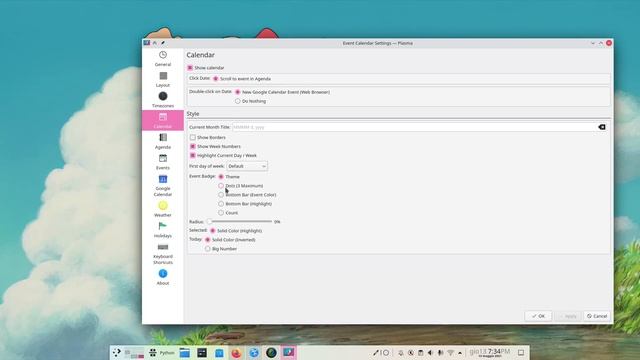Open the Timezones settings page

click(x=163, y=100)
